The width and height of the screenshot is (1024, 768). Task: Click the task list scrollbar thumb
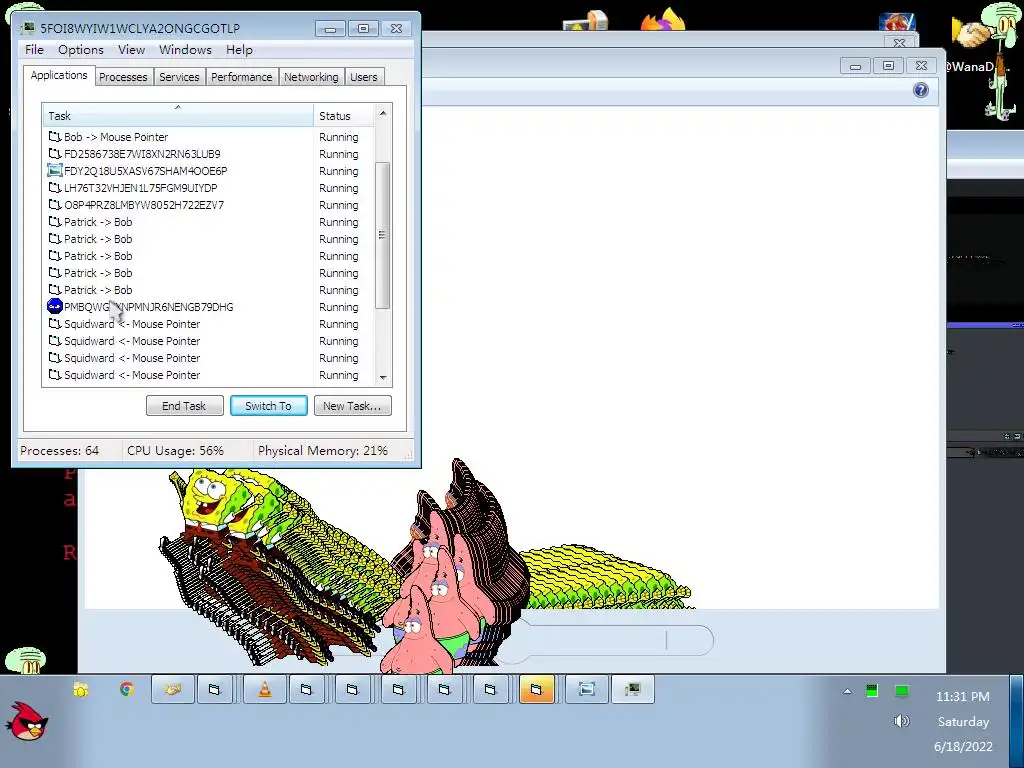click(383, 235)
